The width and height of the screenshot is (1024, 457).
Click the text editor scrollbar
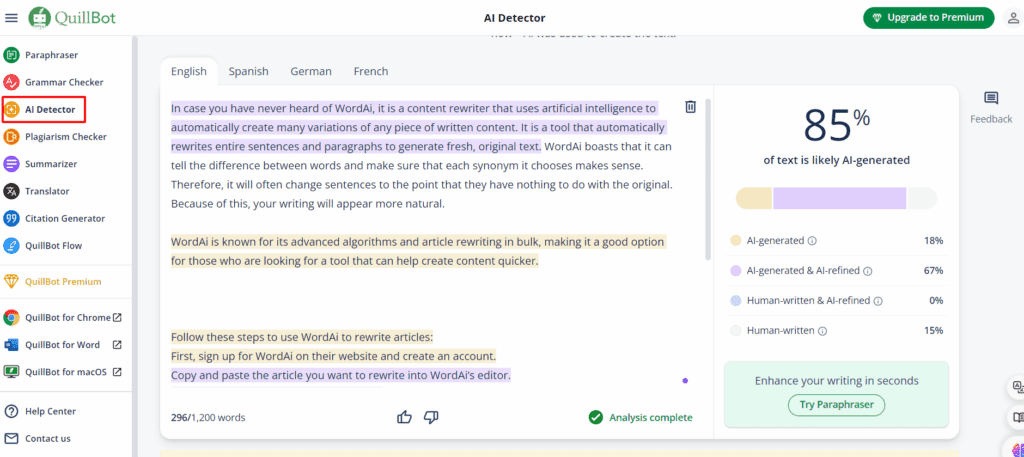[708, 180]
